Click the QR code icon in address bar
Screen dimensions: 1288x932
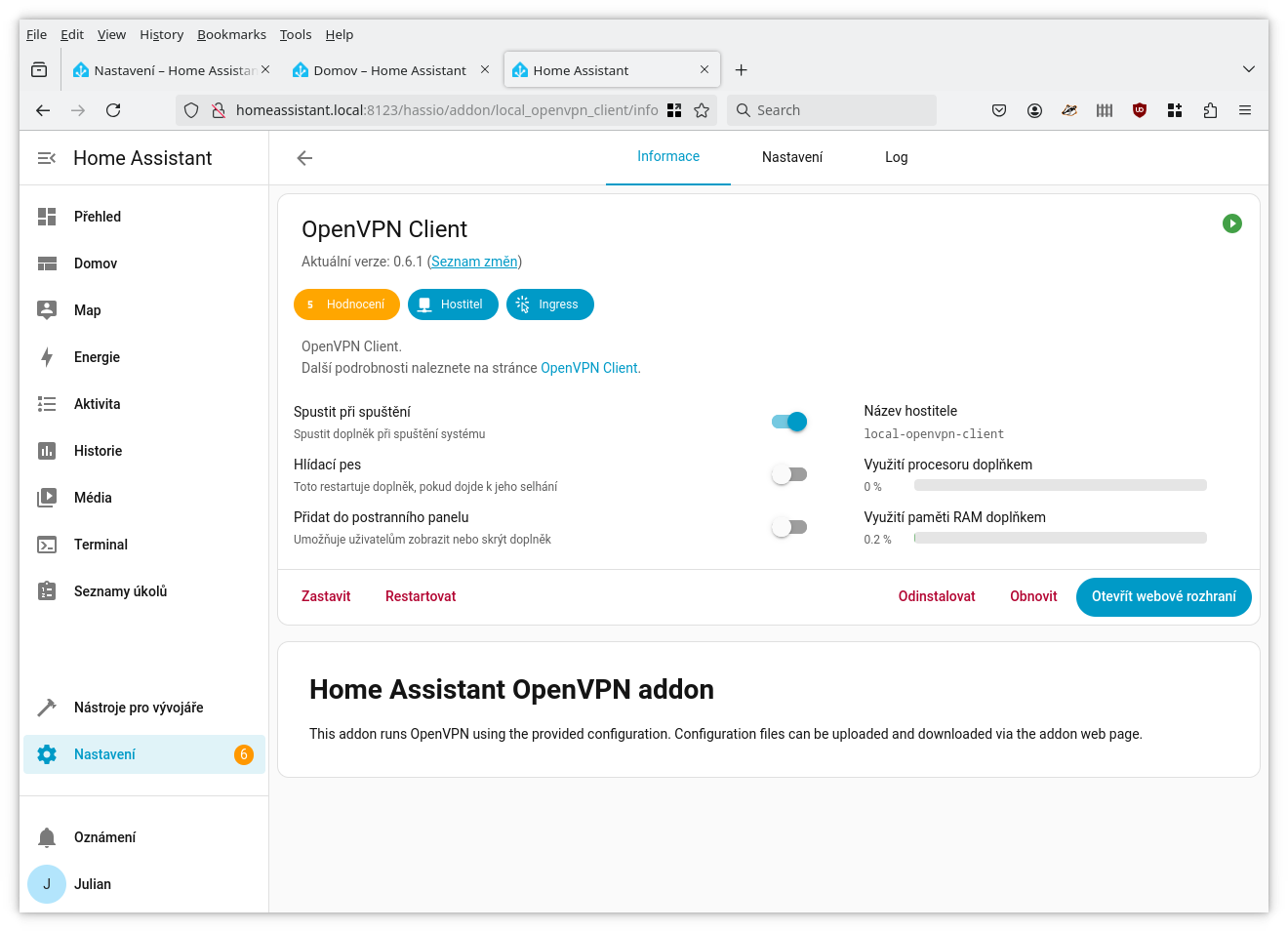click(x=674, y=110)
